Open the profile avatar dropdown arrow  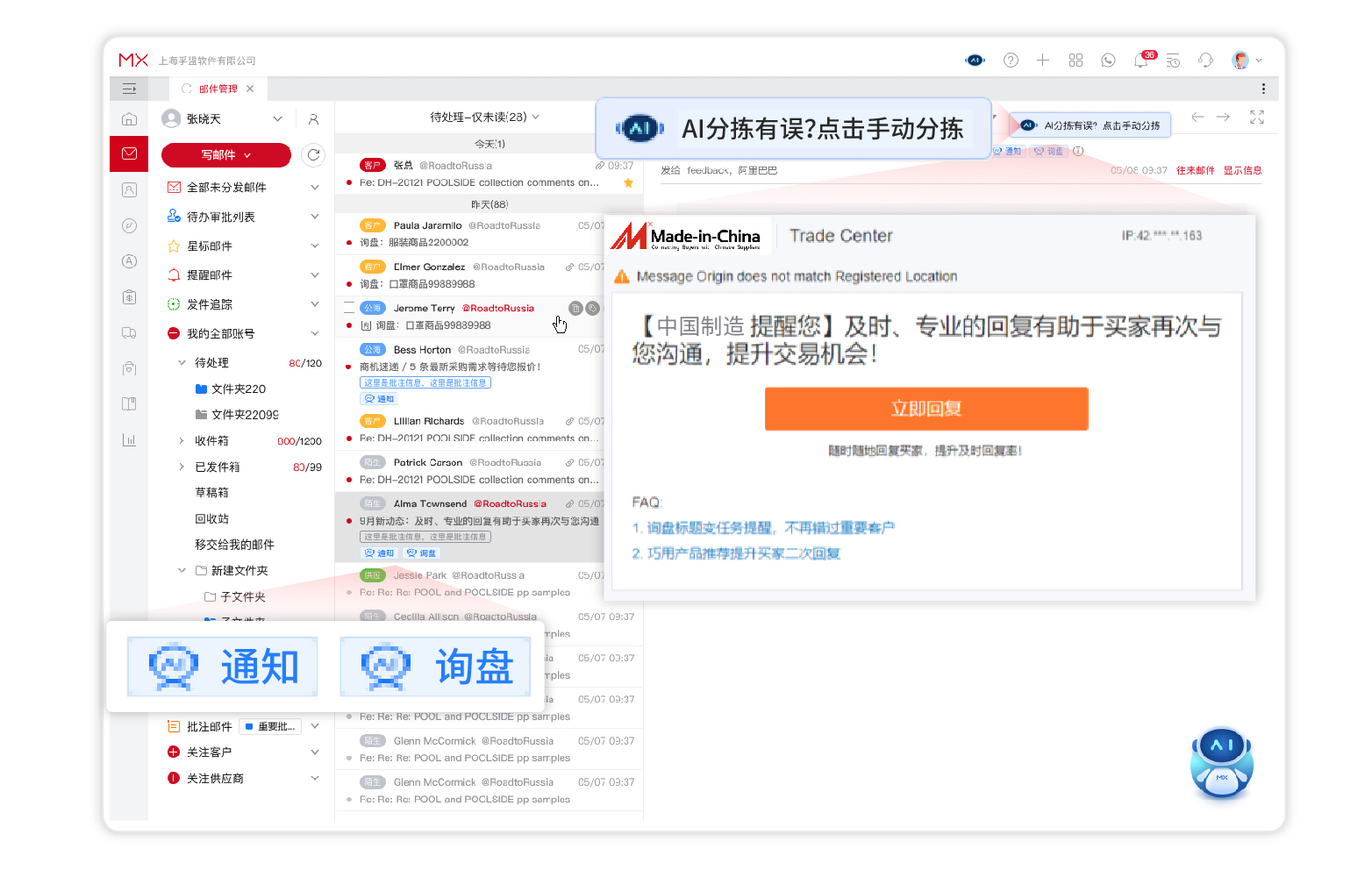(x=1260, y=60)
